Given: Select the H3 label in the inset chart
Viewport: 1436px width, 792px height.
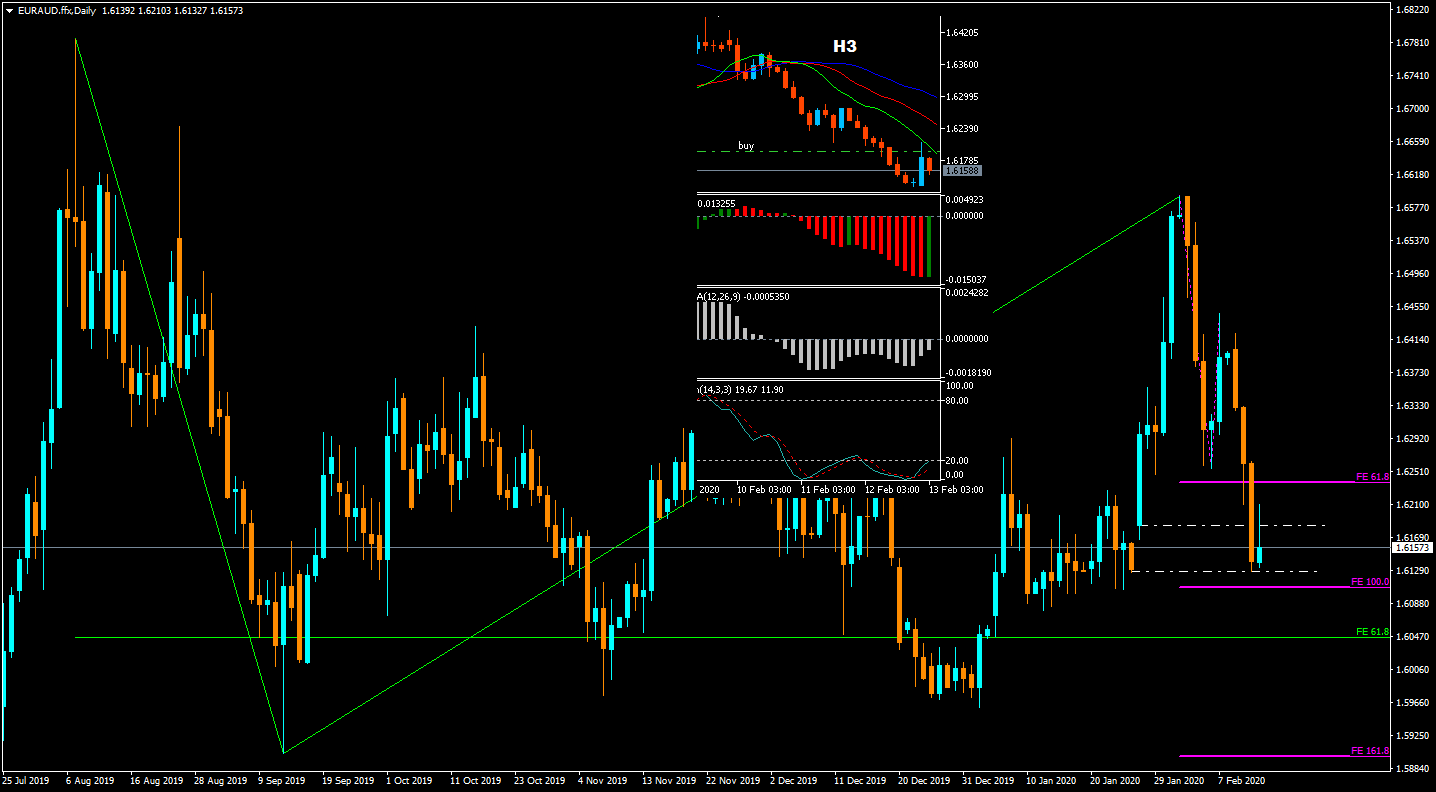Looking at the screenshot, I should [845, 46].
